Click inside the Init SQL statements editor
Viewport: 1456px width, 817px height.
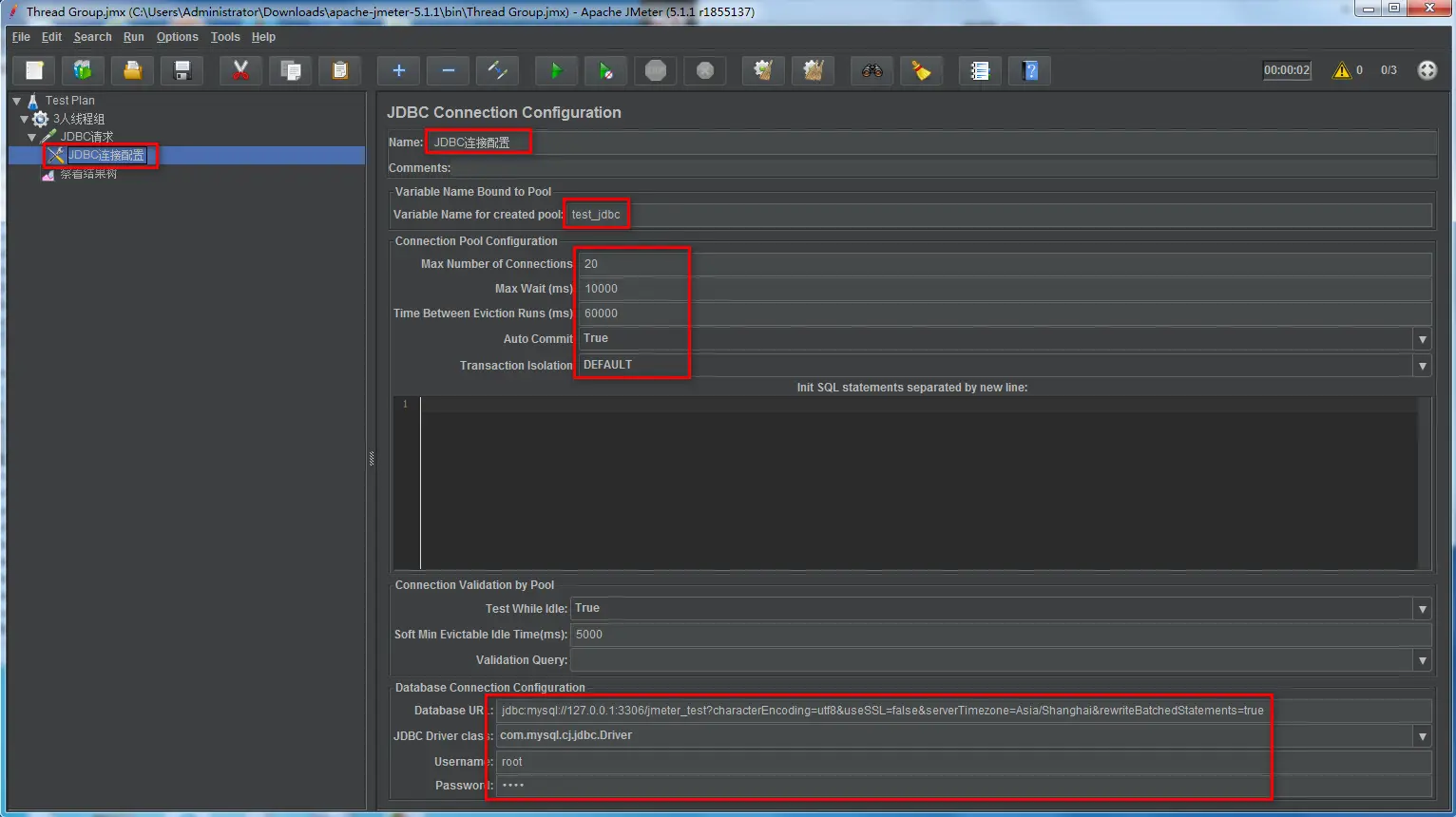pyautogui.click(x=918, y=484)
